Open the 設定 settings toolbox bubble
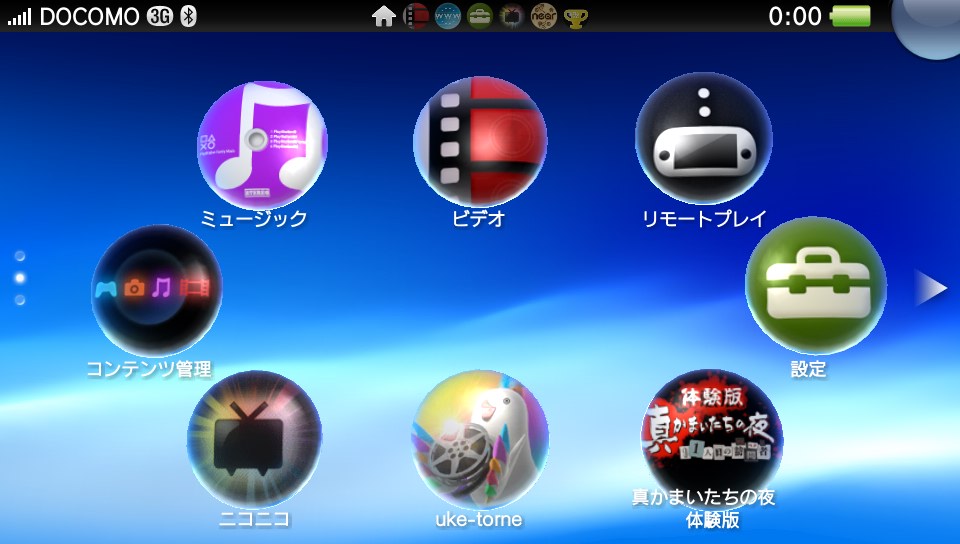The height and width of the screenshot is (544, 960). pos(816,286)
